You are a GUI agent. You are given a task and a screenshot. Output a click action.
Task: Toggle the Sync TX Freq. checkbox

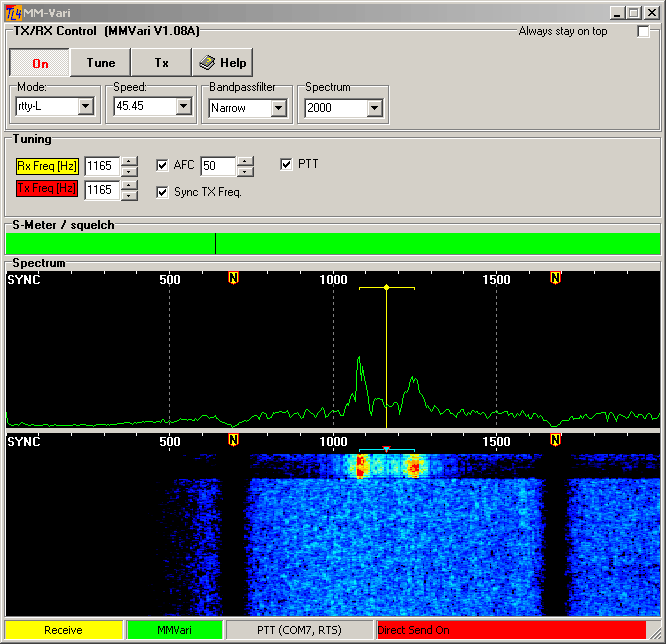point(162,192)
